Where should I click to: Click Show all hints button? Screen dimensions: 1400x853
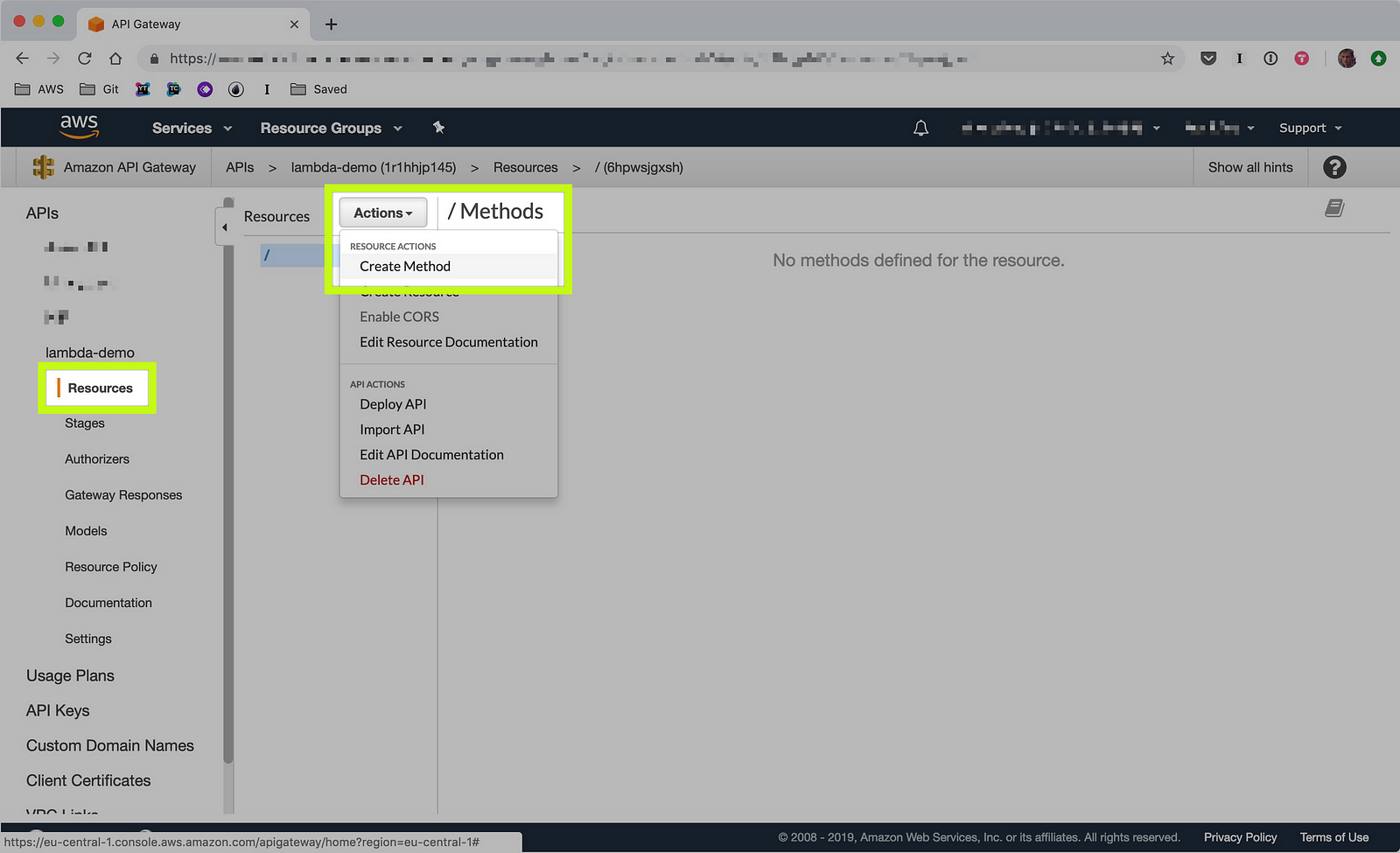pyautogui.click(x=1250, y=167)
